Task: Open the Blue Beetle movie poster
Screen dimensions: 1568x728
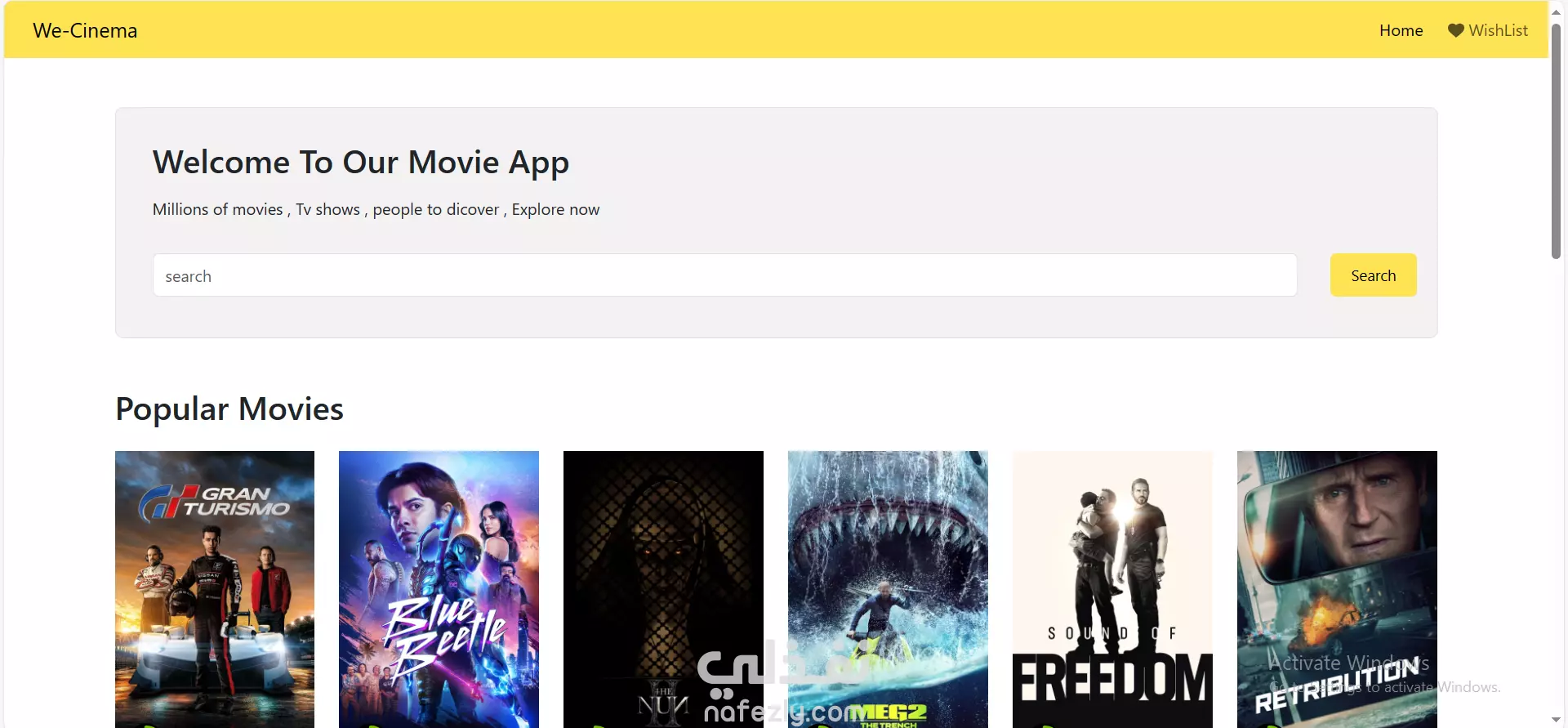Action: 439,589
